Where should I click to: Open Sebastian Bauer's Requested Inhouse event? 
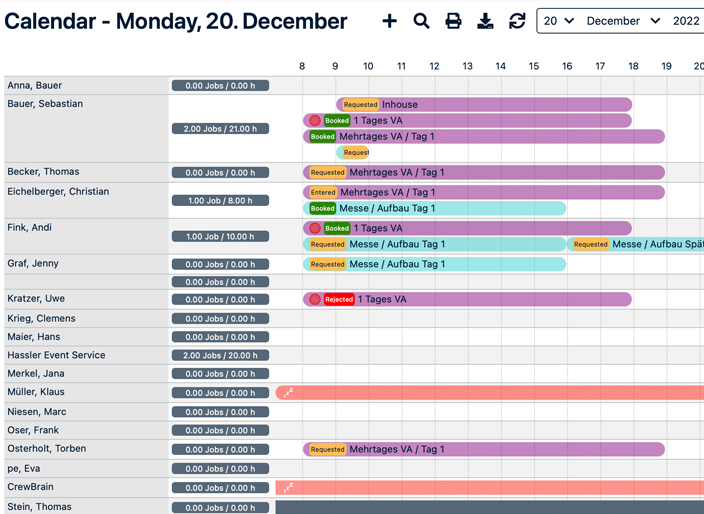click(485, 104)
